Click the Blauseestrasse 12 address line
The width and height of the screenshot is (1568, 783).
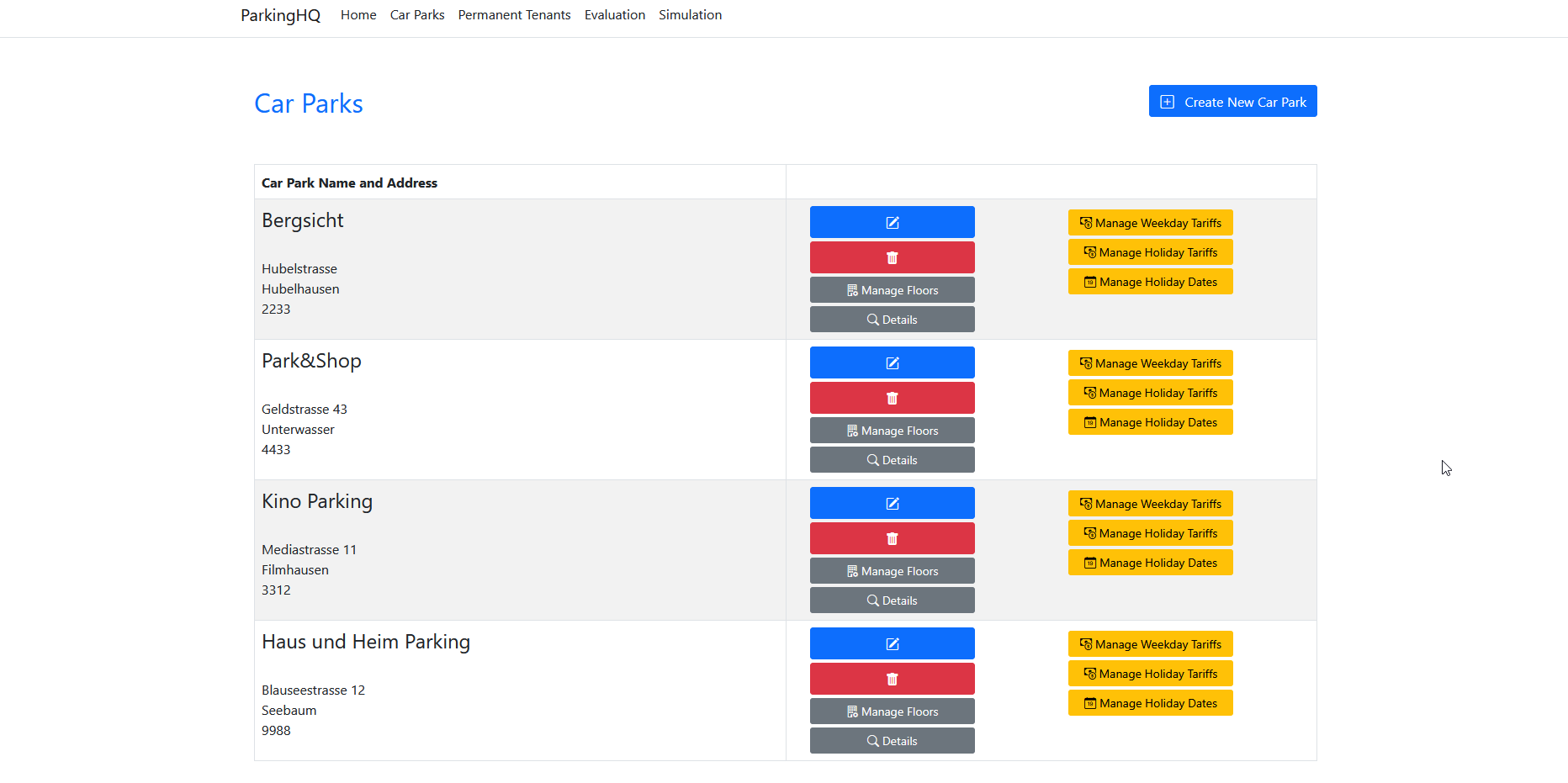(313, 690)
